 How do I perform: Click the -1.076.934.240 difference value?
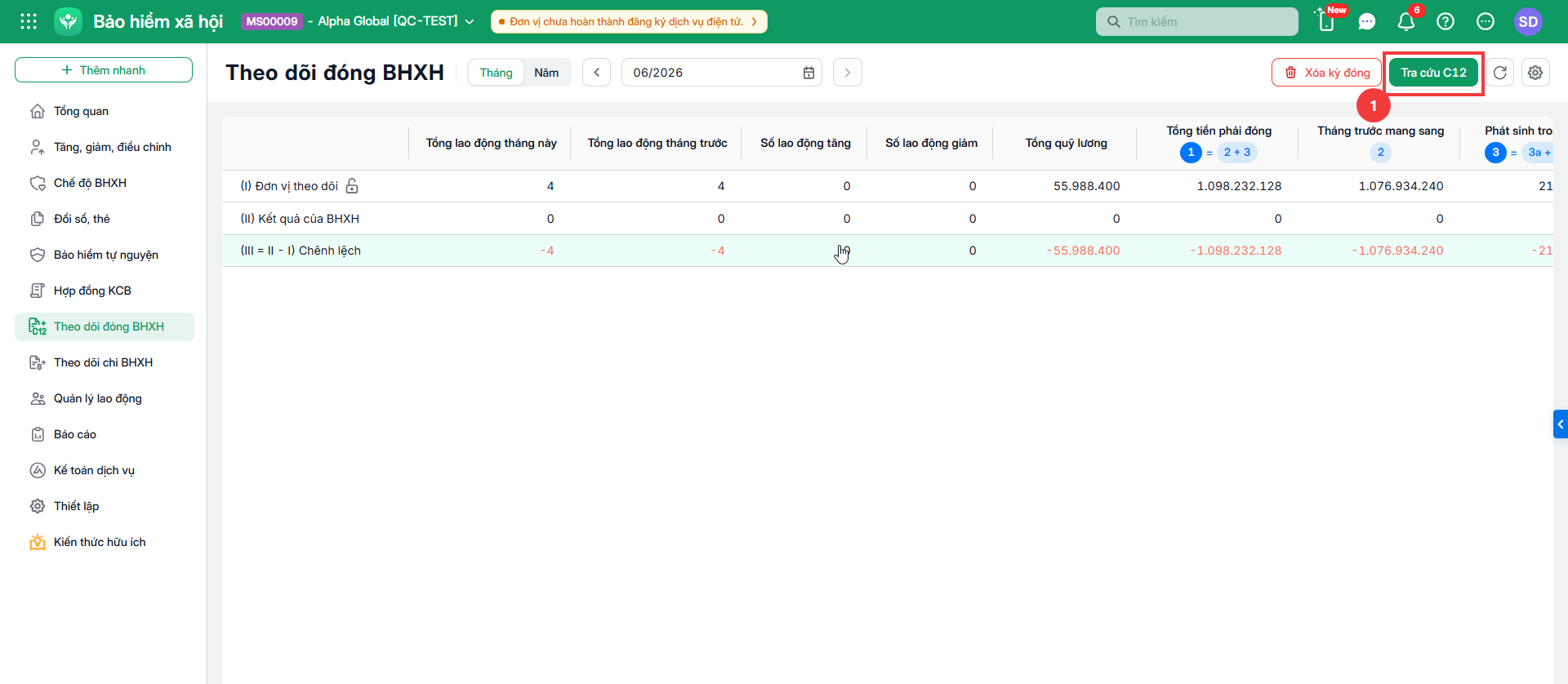[1397, 251]
